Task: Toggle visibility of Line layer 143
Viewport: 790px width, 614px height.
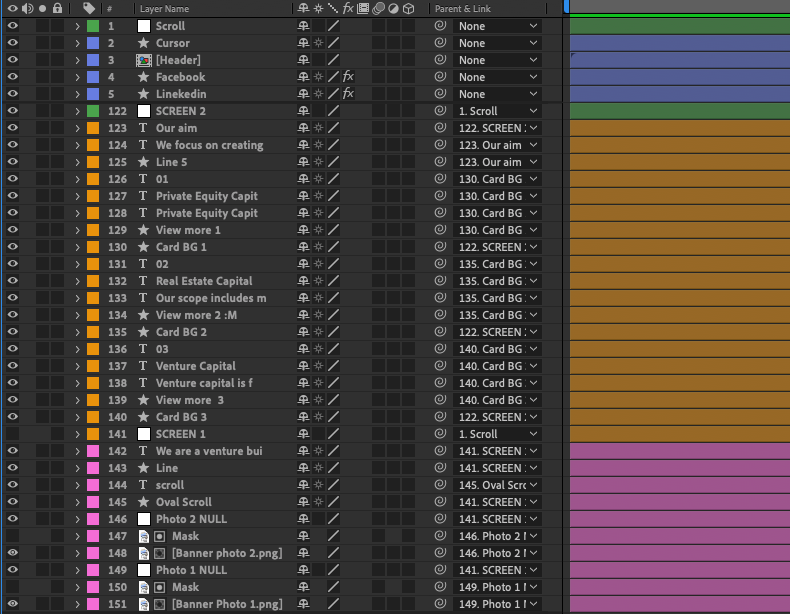Action: (x=12, y=468)
